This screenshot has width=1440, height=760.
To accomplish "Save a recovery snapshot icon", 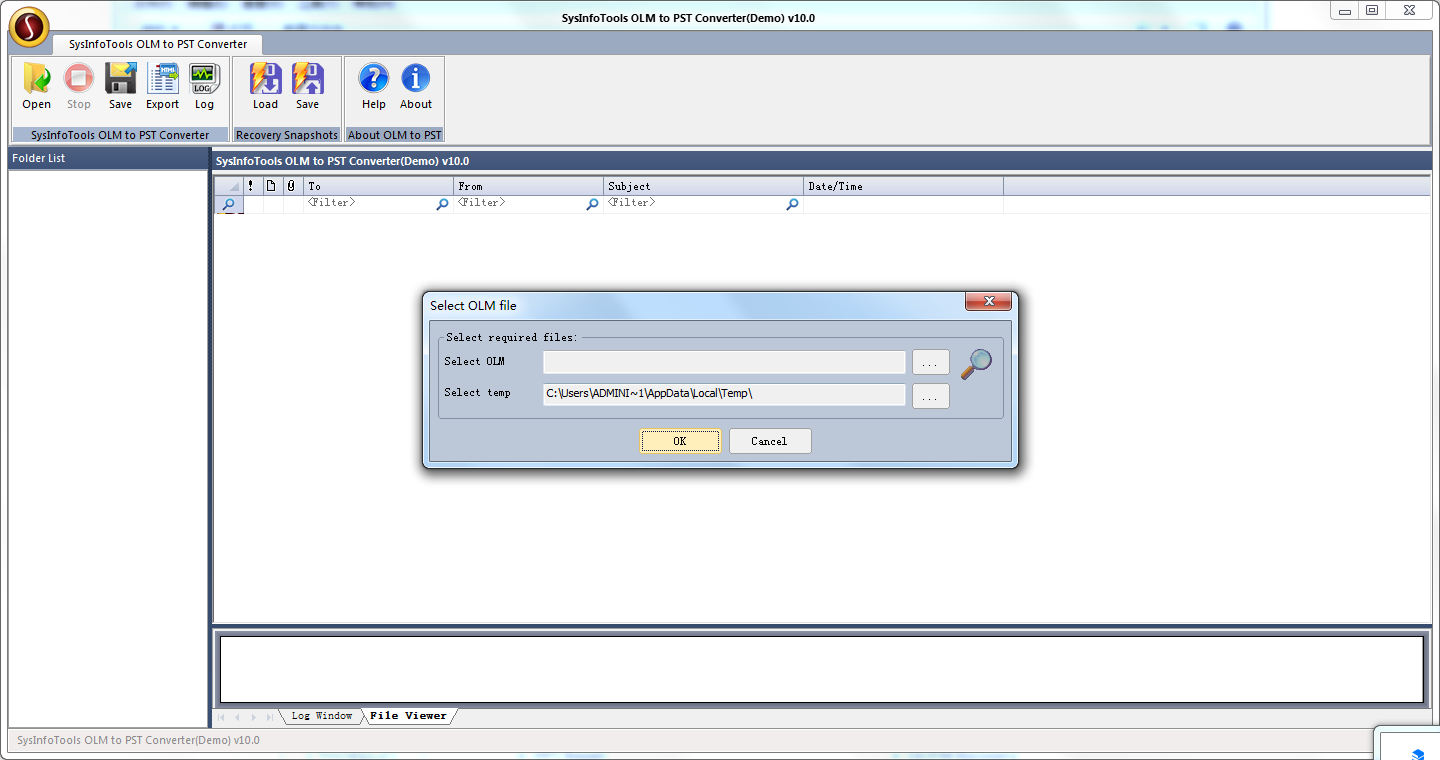I will pos(308,86).
